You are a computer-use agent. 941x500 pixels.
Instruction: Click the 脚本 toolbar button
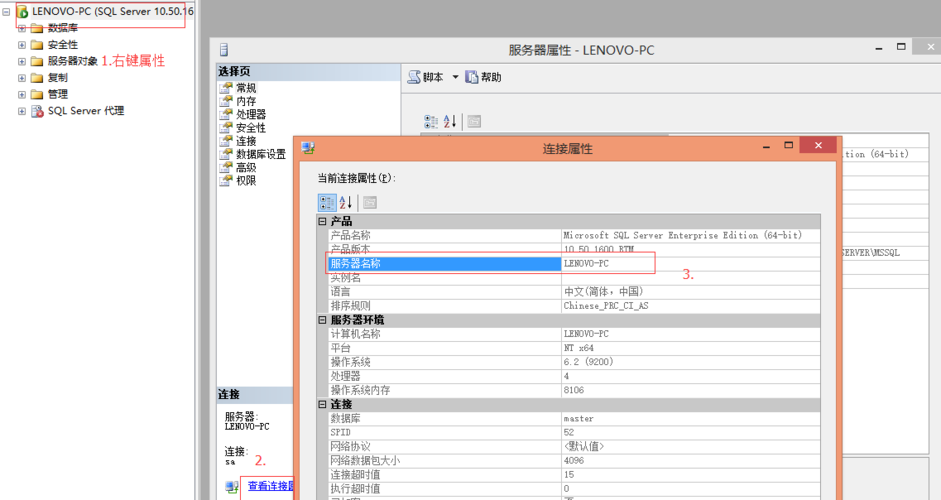pyautogui.click(x=425, y=77)
